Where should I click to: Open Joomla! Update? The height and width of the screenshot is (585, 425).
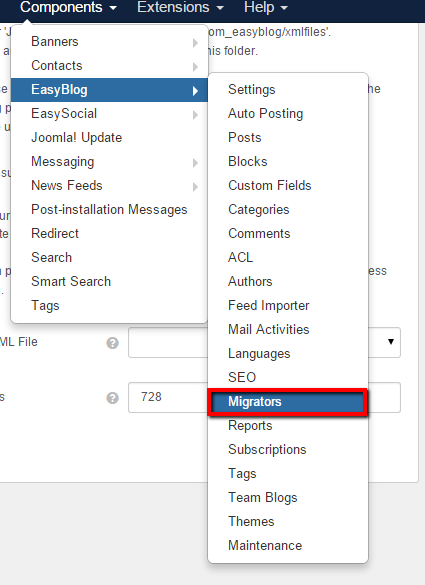109,138
